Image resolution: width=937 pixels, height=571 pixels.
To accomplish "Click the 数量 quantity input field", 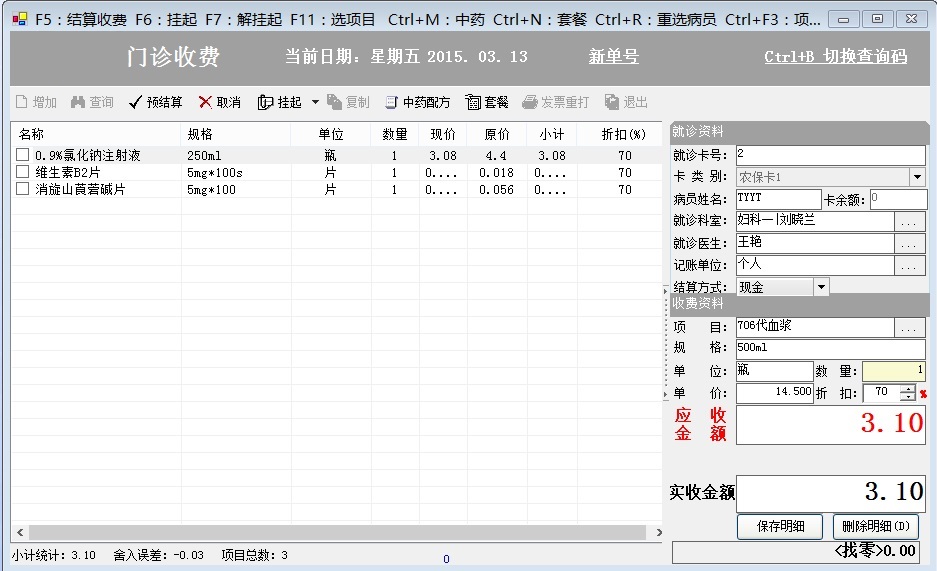I will (894, 371).
